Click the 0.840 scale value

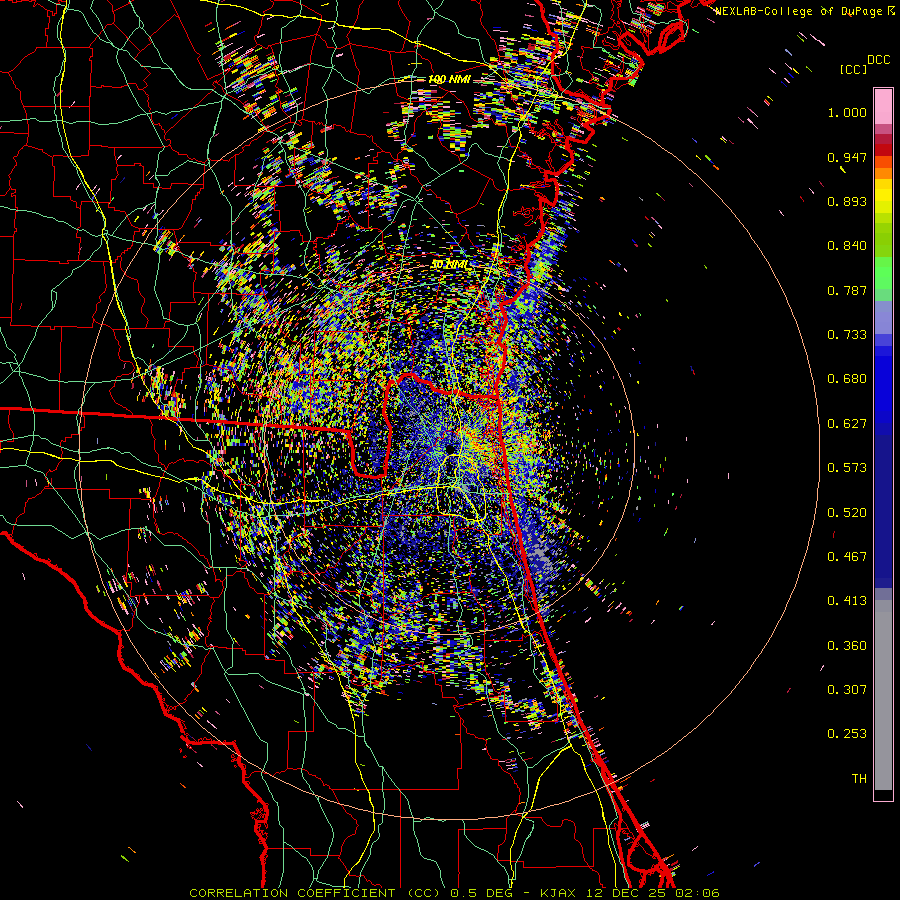click(x=847, y=246)
